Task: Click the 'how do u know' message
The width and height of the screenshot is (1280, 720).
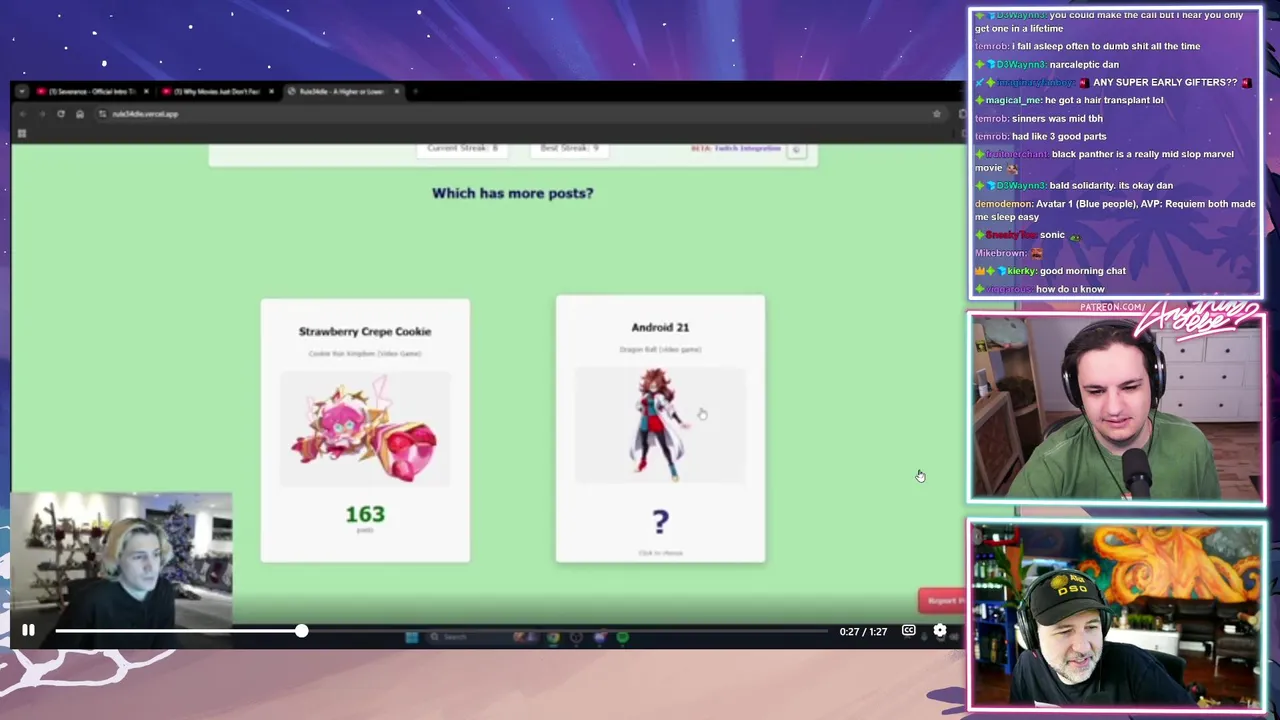Action: tap(1040, 289)
